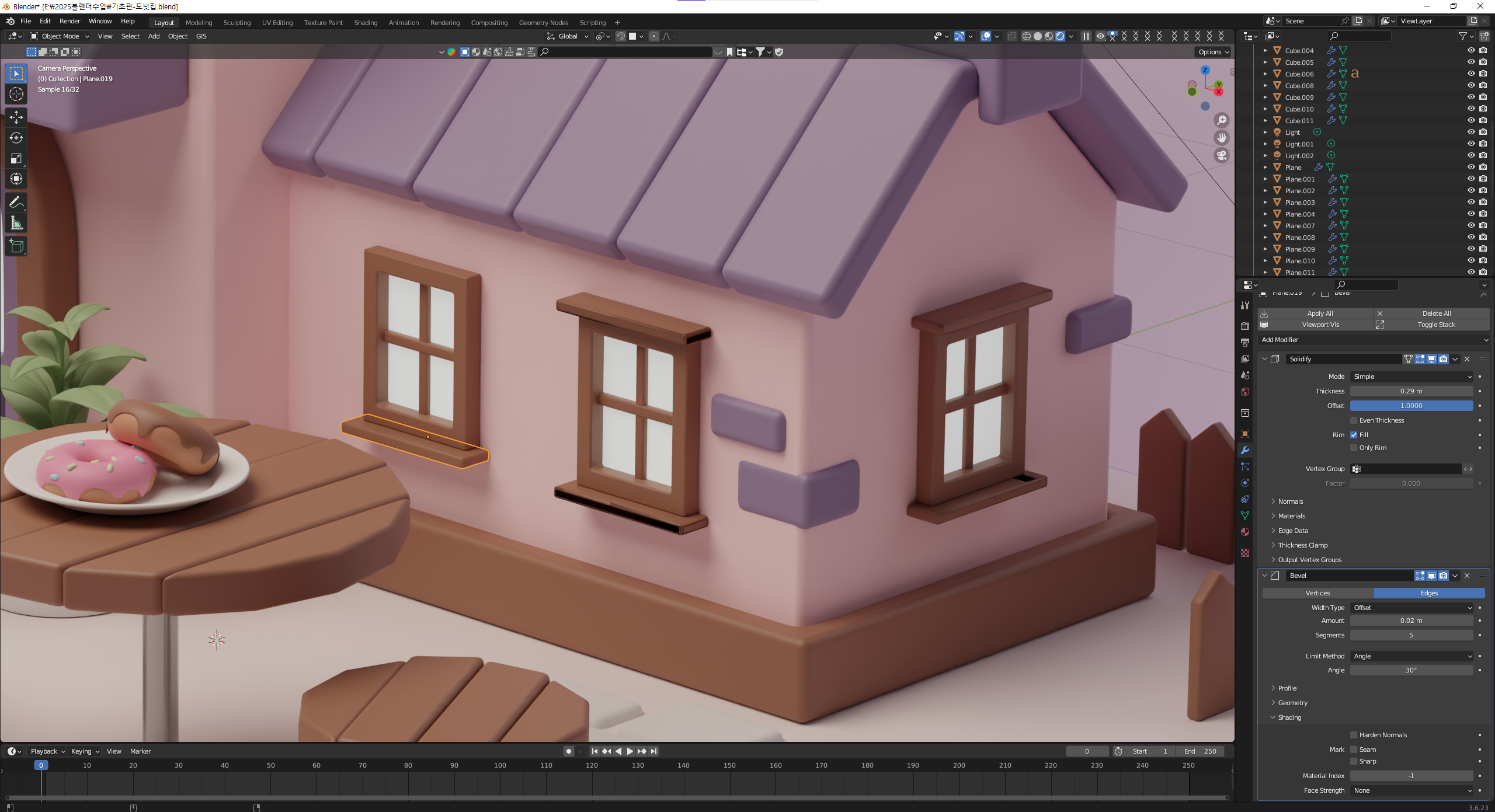Choose the Transform tool
Viewport: 1495px width, 812px height.
pos(16,179)
